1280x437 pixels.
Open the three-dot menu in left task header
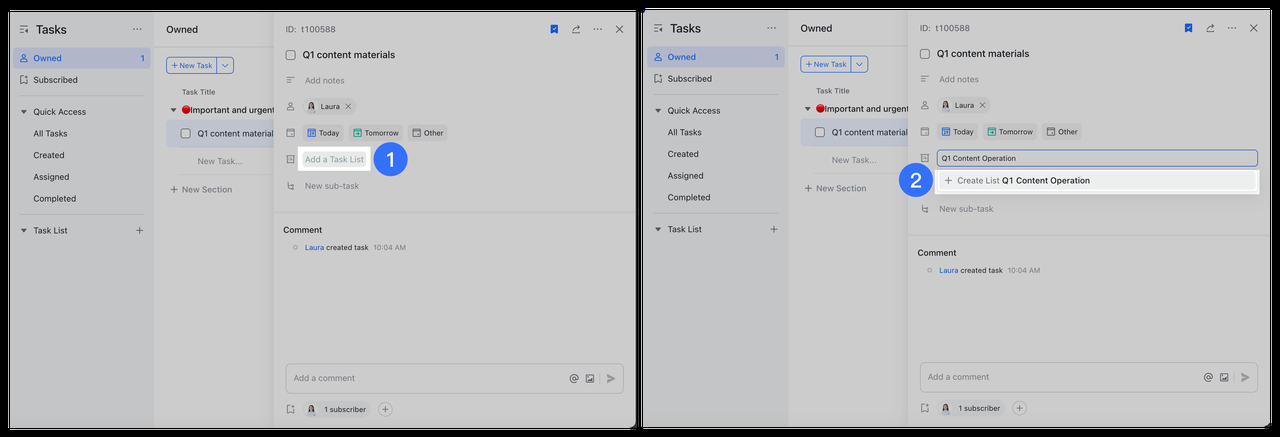597,30
